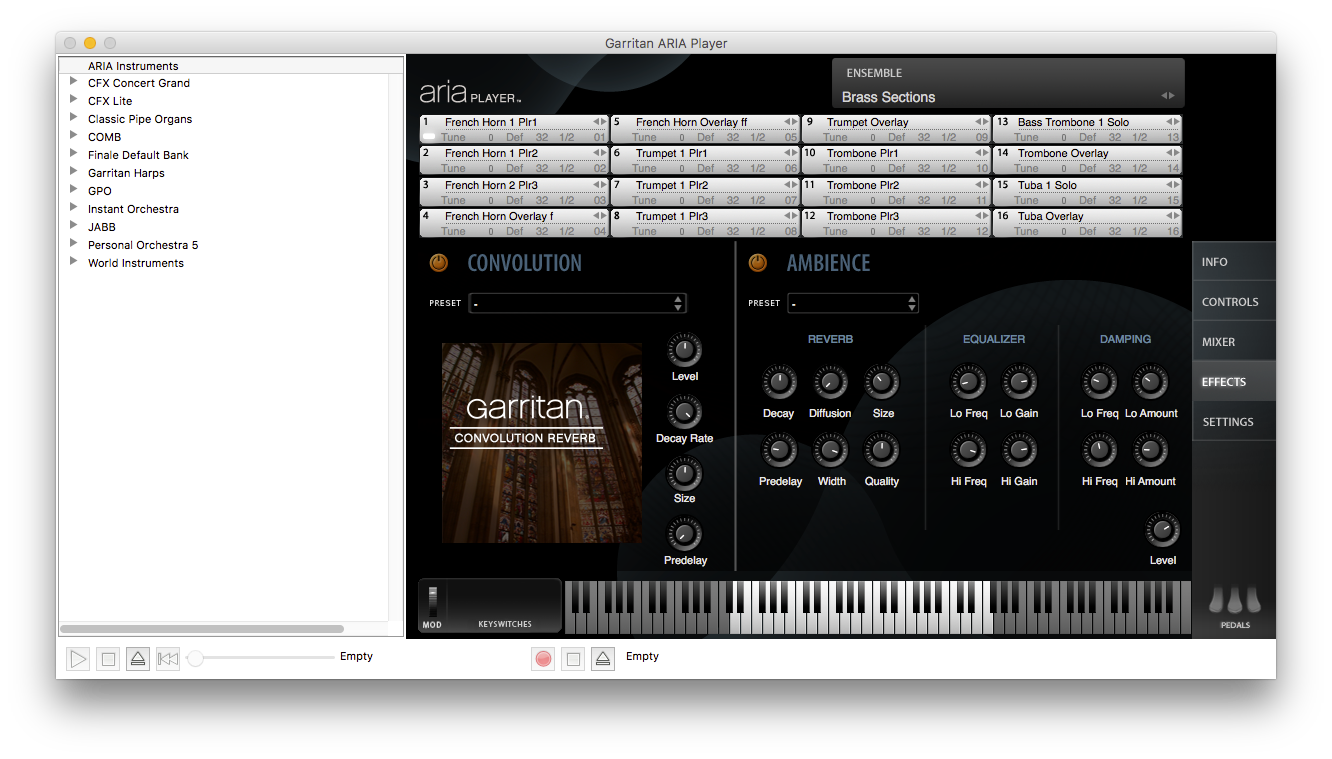
Task: Toggle the Convolution power button
Action: tap(439, 263)
